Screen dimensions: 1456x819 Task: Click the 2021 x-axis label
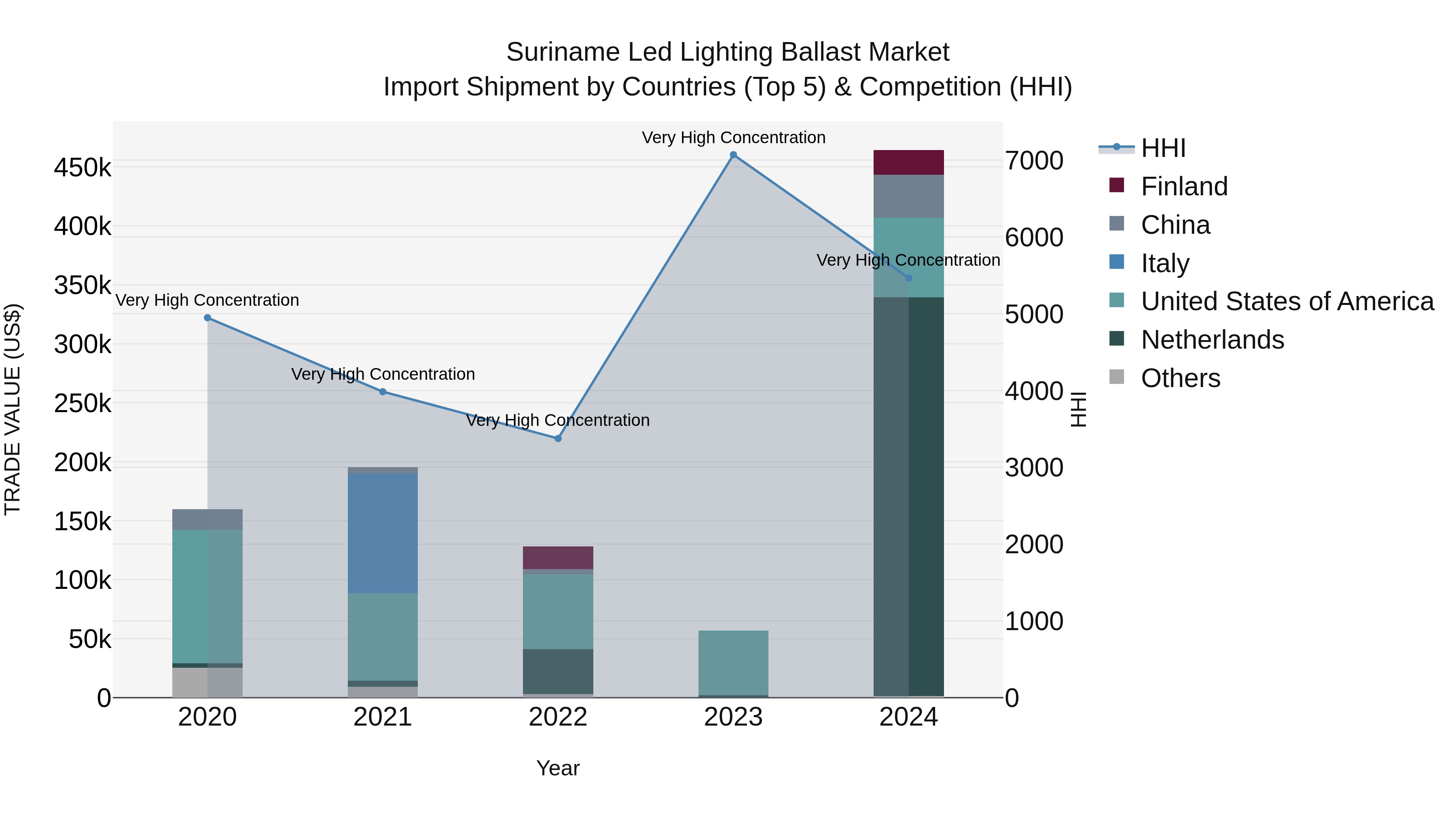pos(383,717)
